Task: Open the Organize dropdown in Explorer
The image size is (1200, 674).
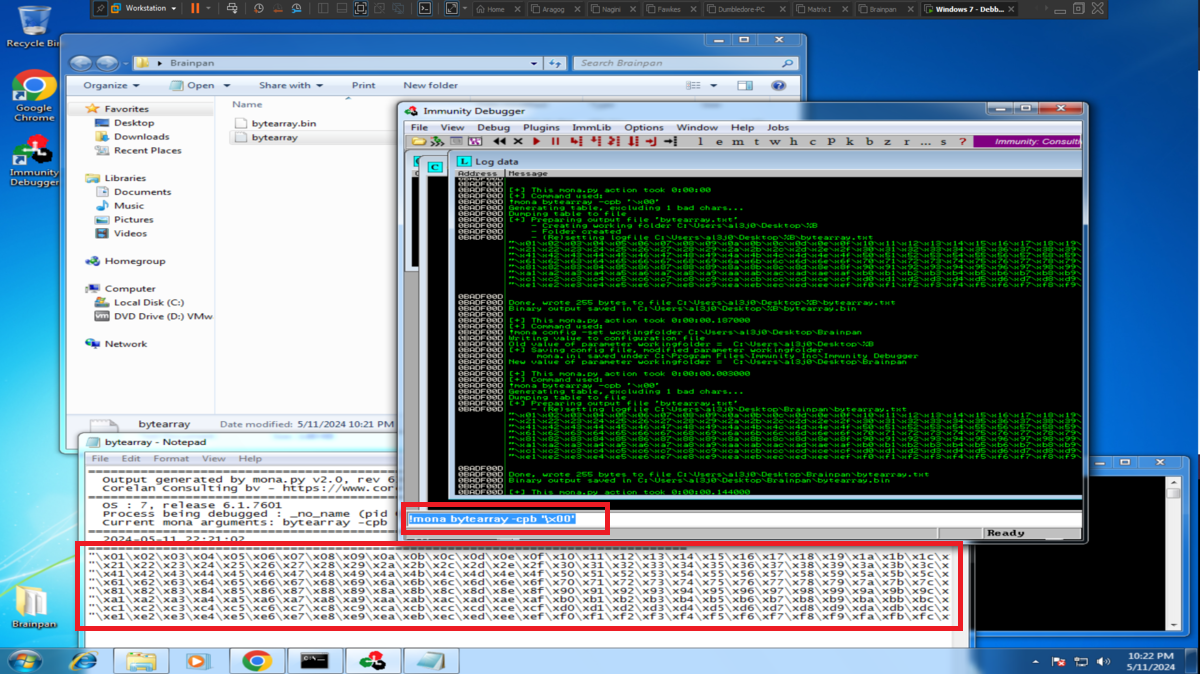Action: [109, 86]
